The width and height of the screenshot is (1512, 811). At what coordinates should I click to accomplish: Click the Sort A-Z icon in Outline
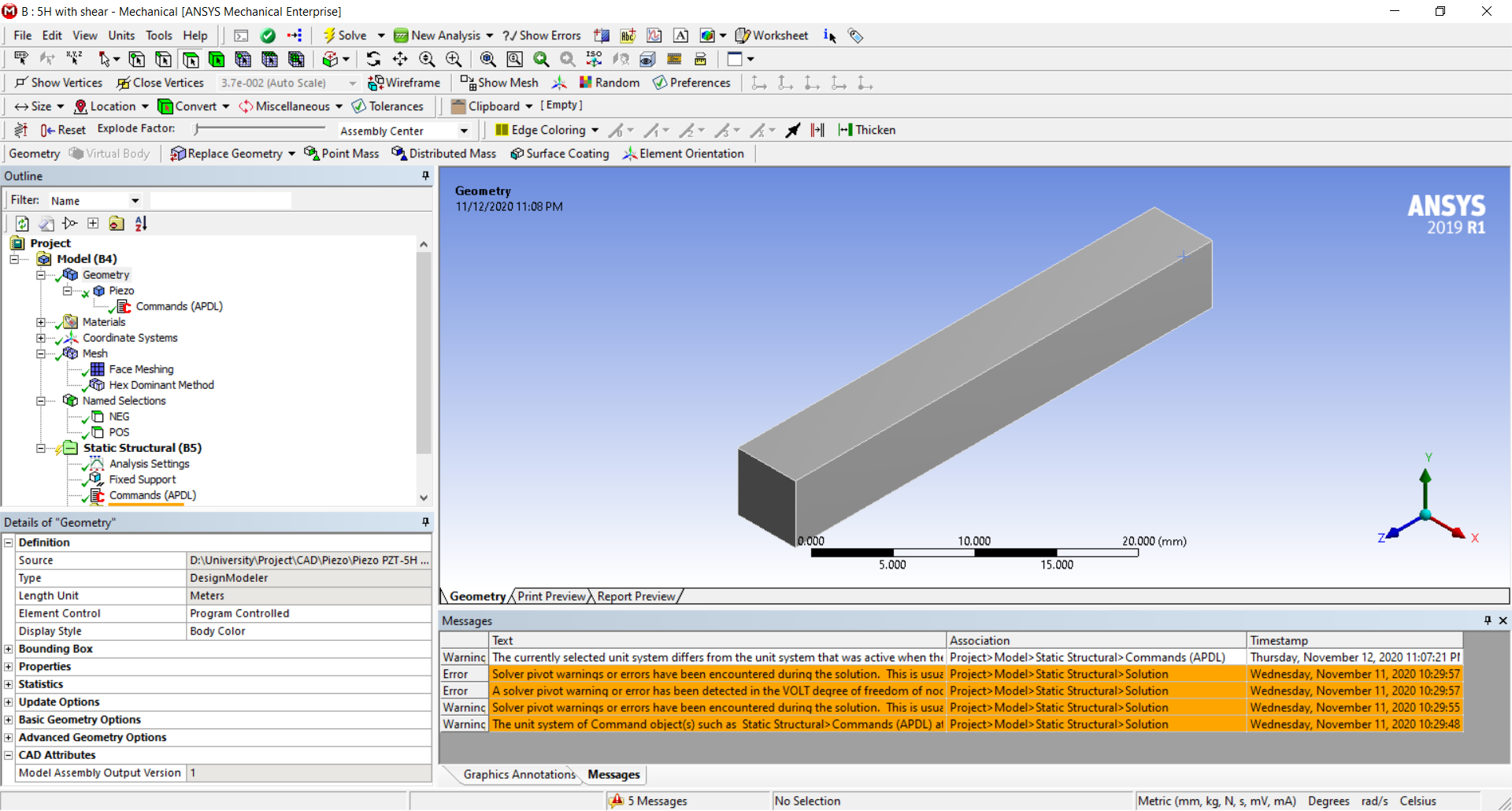(x=141, y=224)
